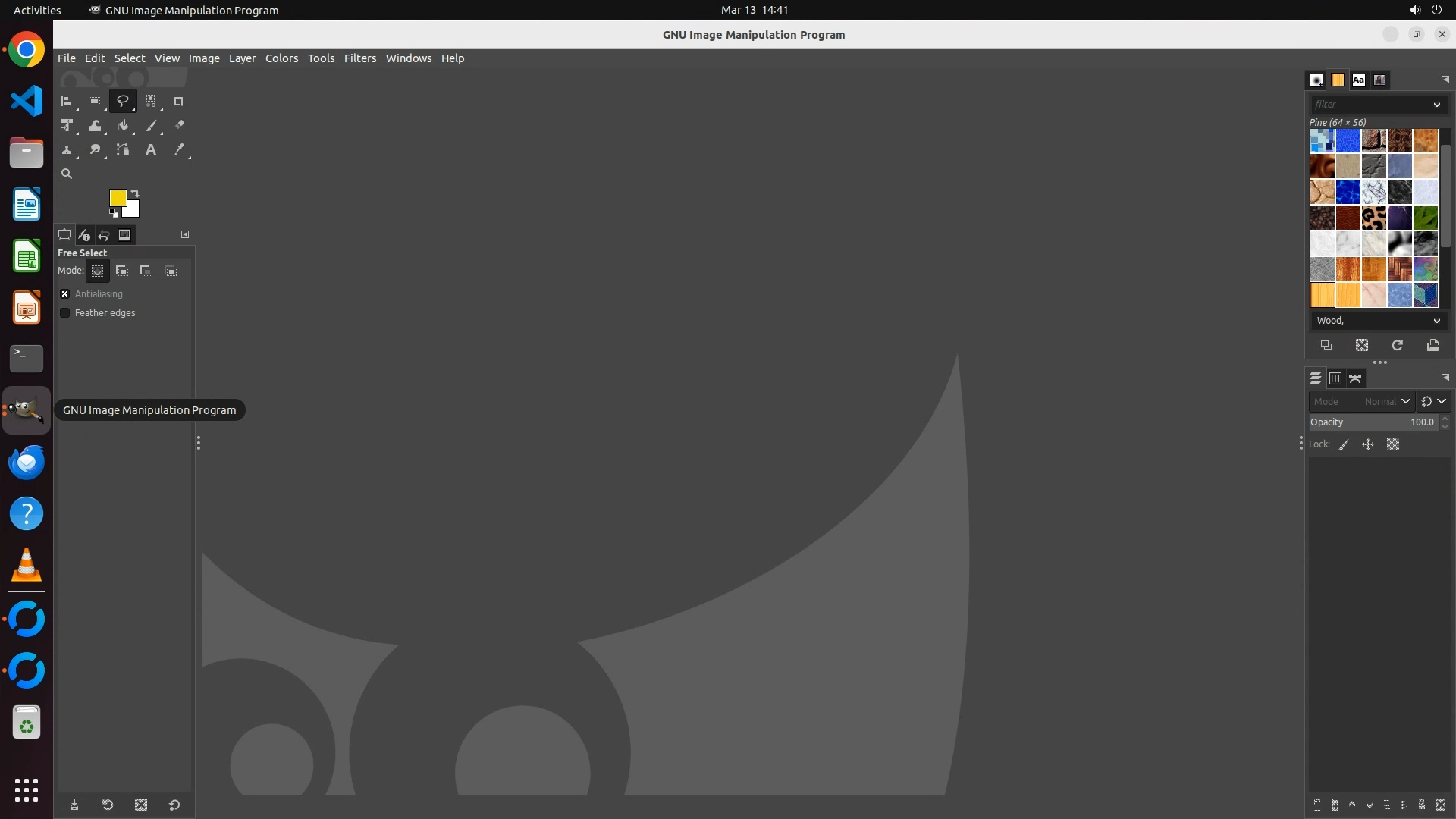Viewport: 1456px width, 819px height.
Task: Set mode to Add to selection
Action: (121, 271)
